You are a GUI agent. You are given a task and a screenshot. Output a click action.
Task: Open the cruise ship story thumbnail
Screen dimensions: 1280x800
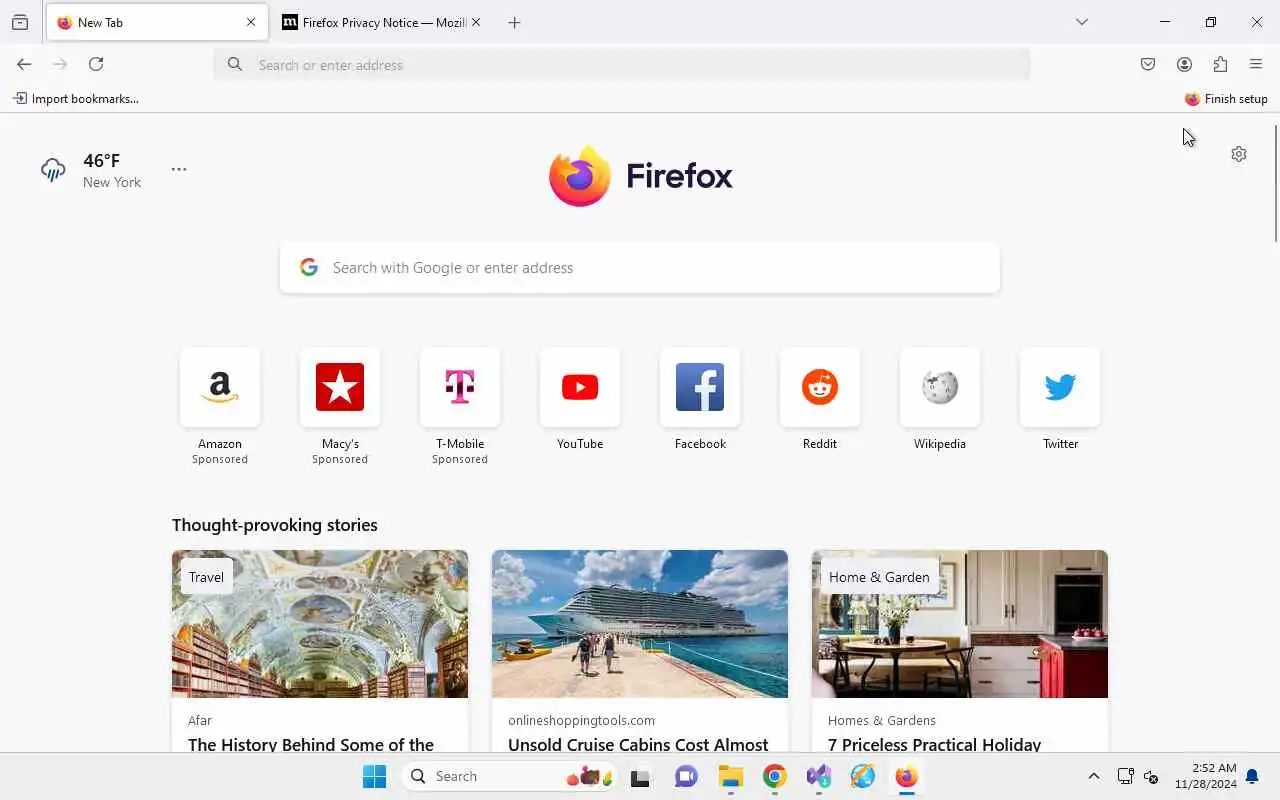point(640,624)
